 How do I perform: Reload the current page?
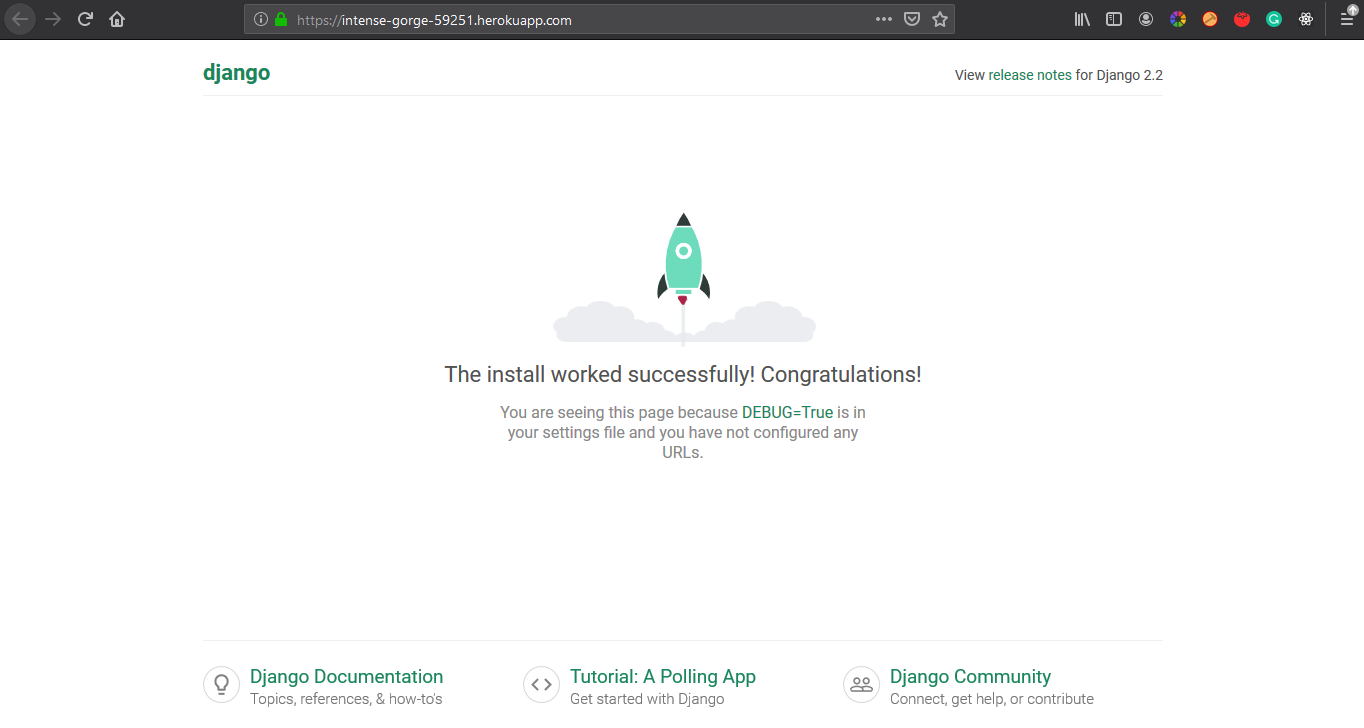tap(86, 19)
